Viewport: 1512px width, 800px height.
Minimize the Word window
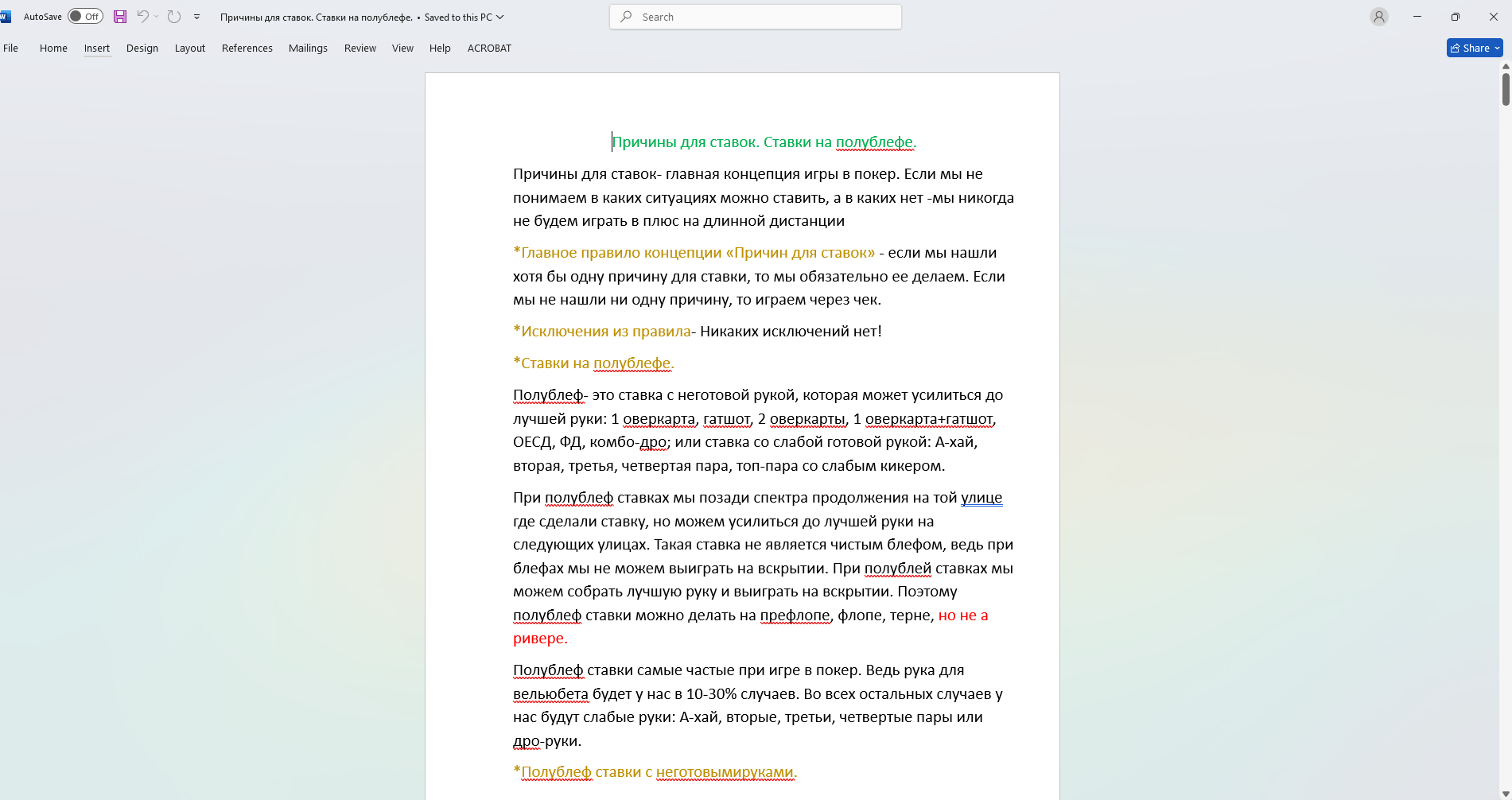pyautogui.click(x=1417, y=17)
